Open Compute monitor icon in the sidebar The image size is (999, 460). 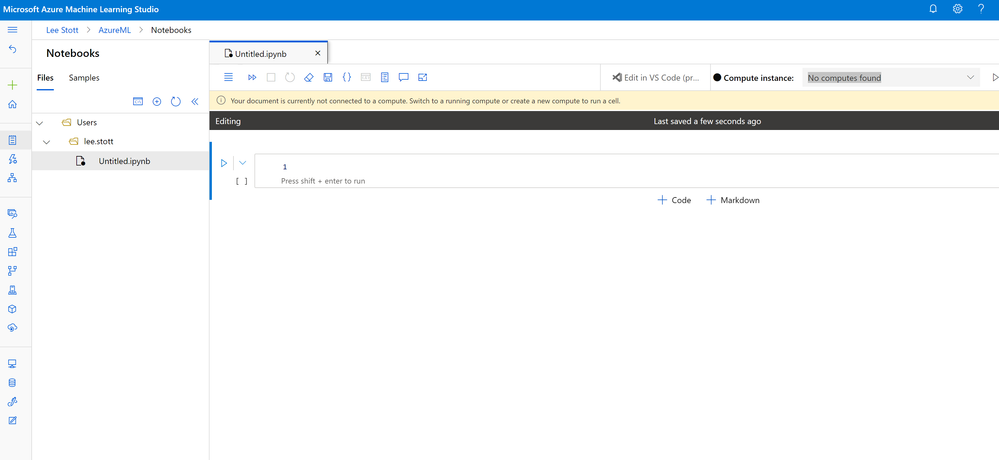pyautogui.click(x=12, y=364)
